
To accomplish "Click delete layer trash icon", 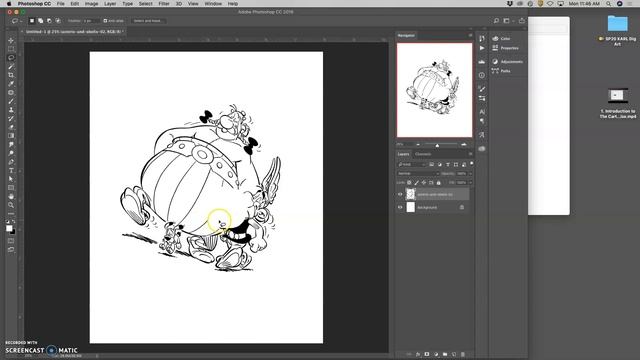I will [463, 354].
